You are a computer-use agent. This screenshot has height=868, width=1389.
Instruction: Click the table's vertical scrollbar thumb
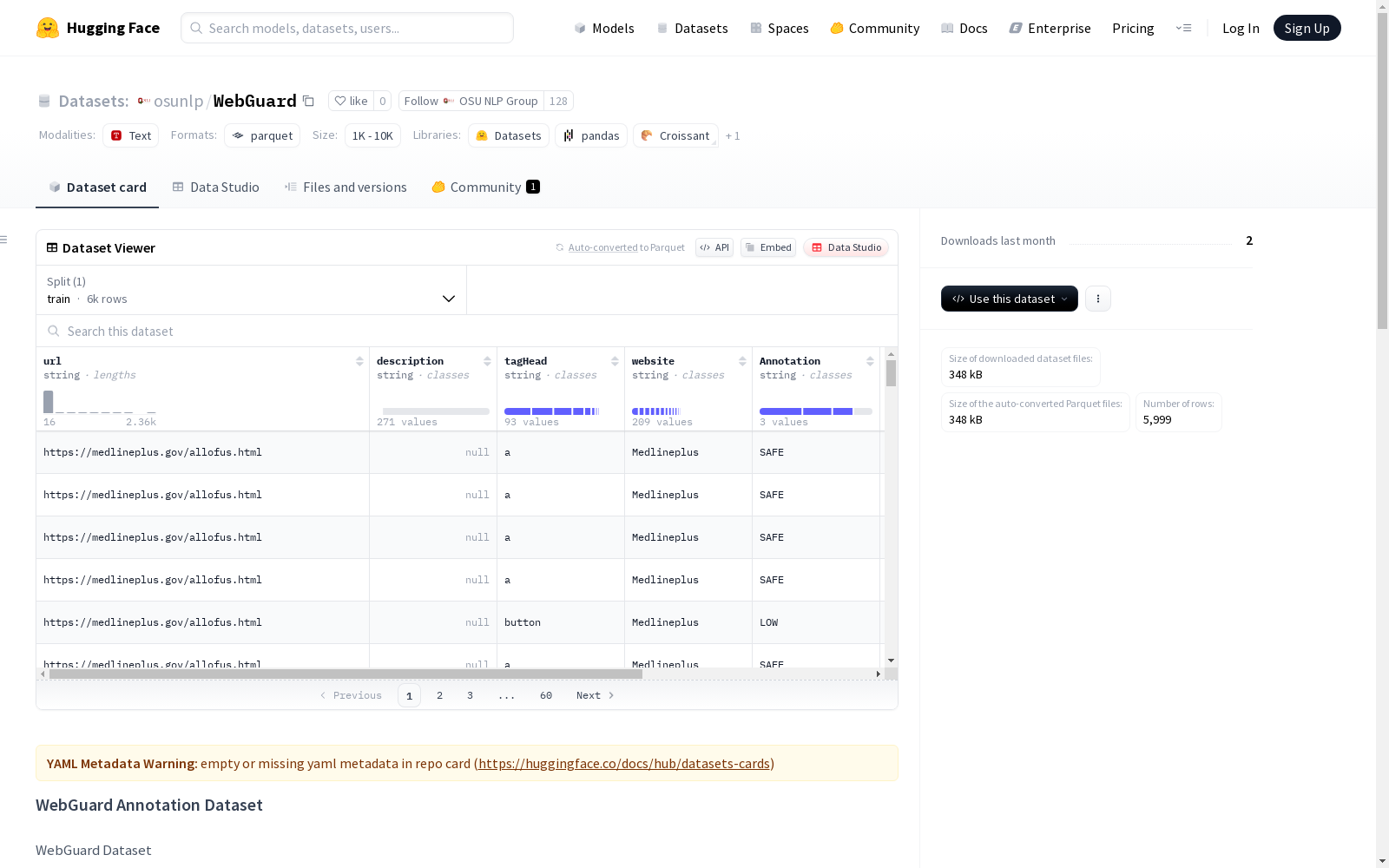tap(891, 373)
